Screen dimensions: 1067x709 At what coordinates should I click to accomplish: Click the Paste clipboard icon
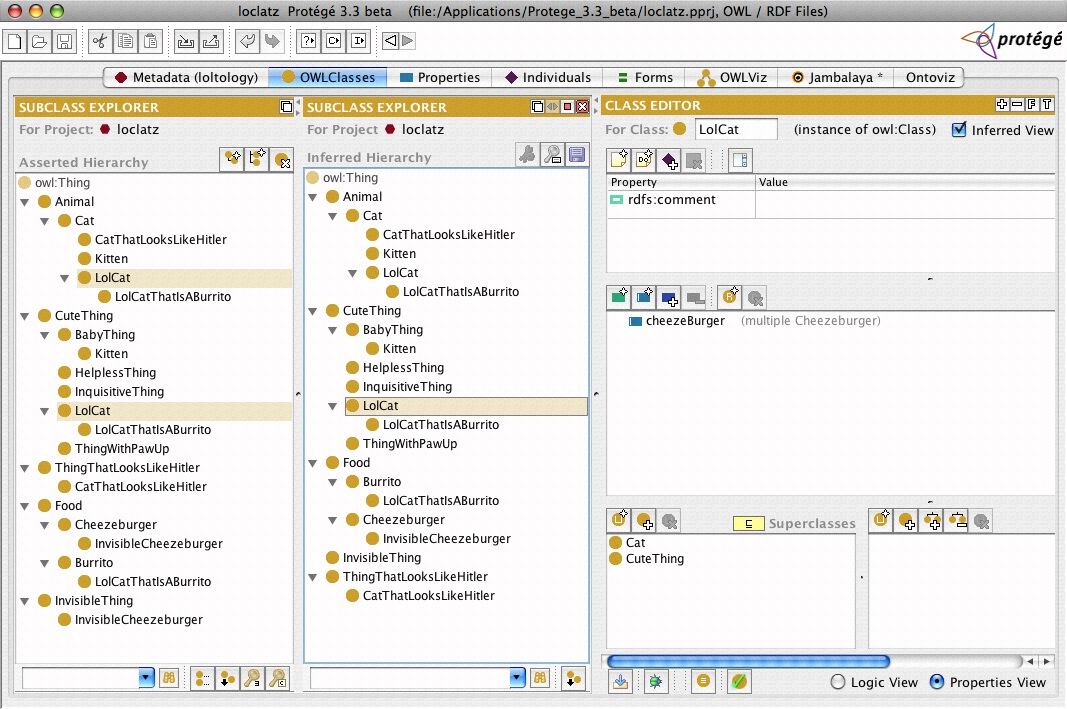(150, 41)
